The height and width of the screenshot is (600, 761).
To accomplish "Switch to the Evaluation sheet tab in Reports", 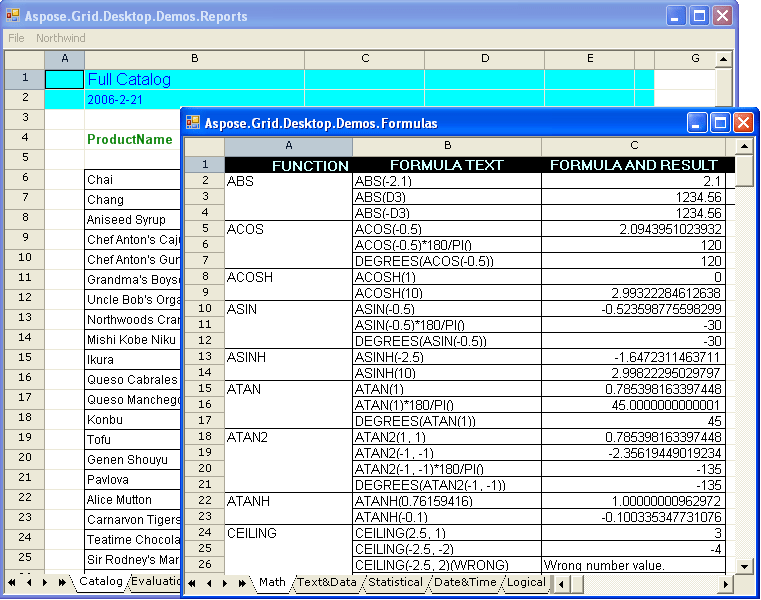I will pos(155,581).
